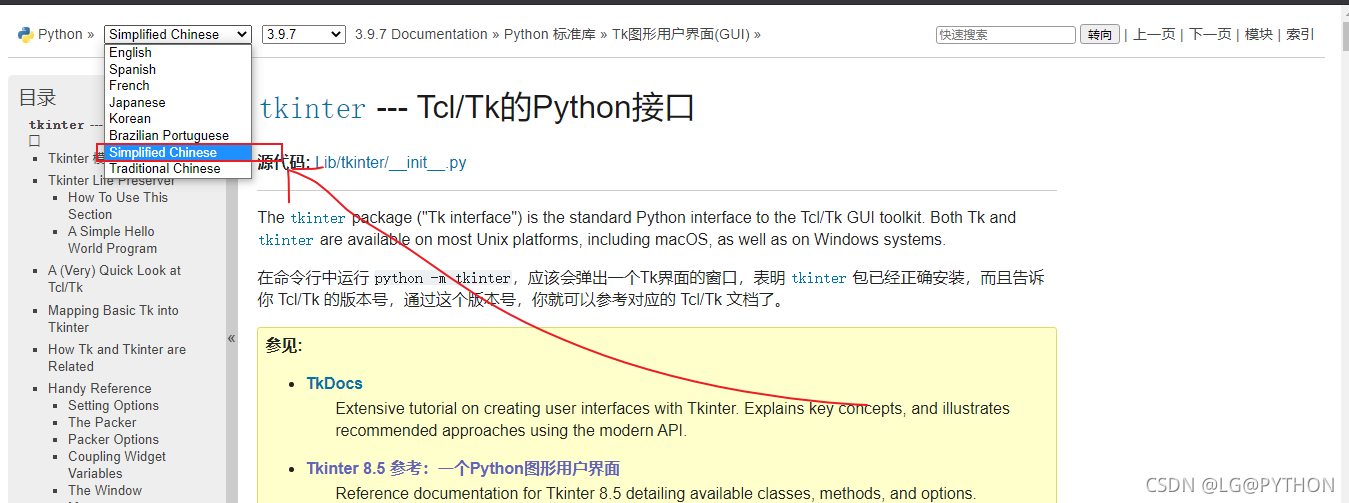Open Tkinter 8.5 参考 reference link
1349x503 pixels.
tap(463, 468)
